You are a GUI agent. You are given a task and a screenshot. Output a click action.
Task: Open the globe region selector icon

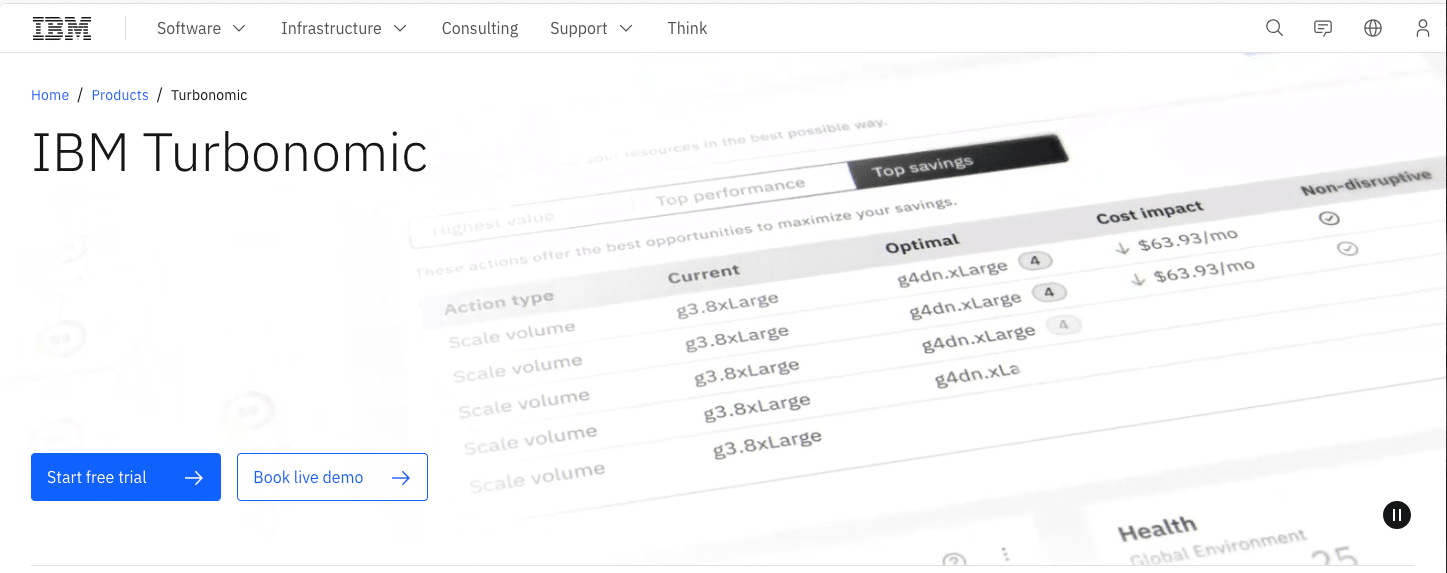click(1373, 28)
